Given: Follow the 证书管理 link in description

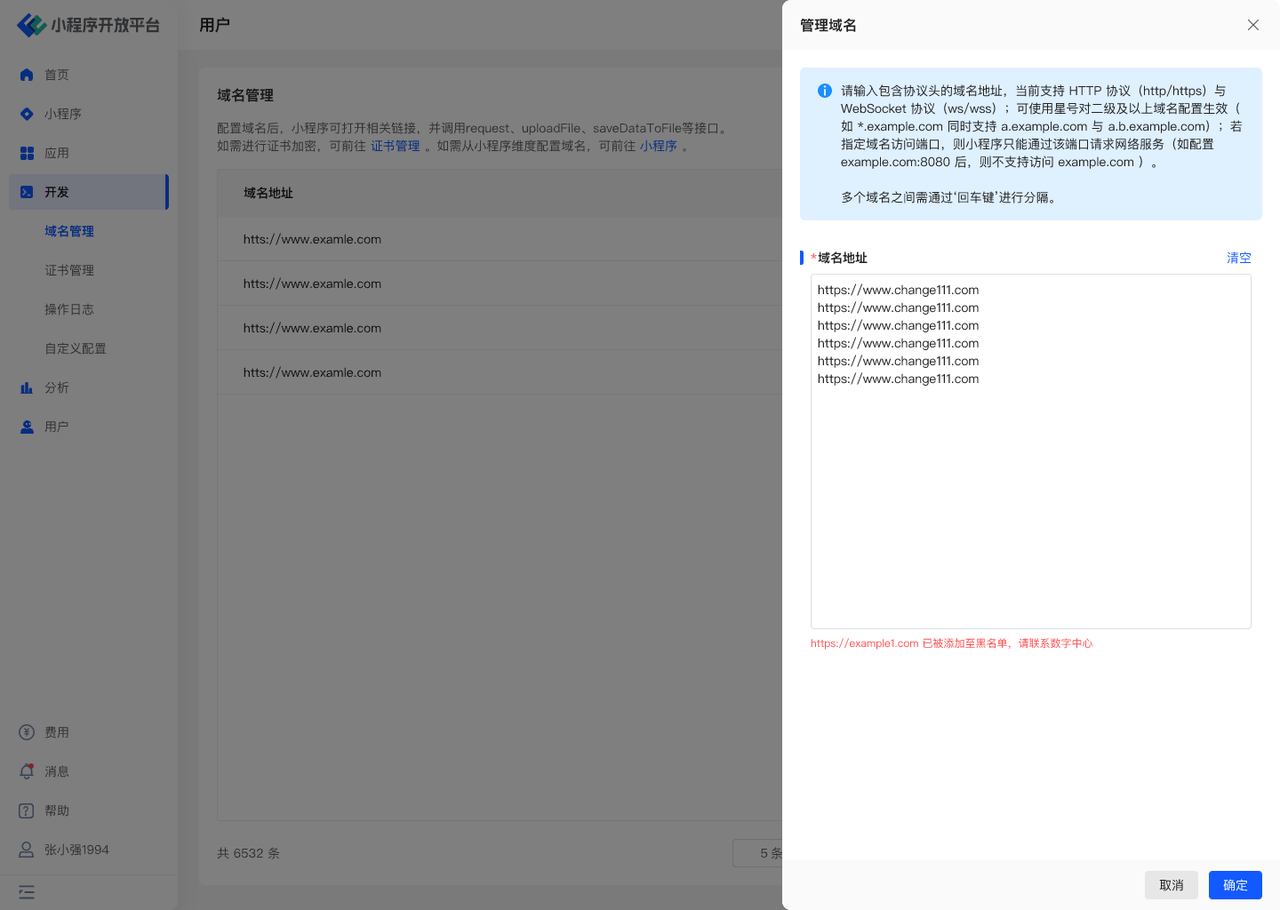Looking at the screenshot, I should [395, 146].
